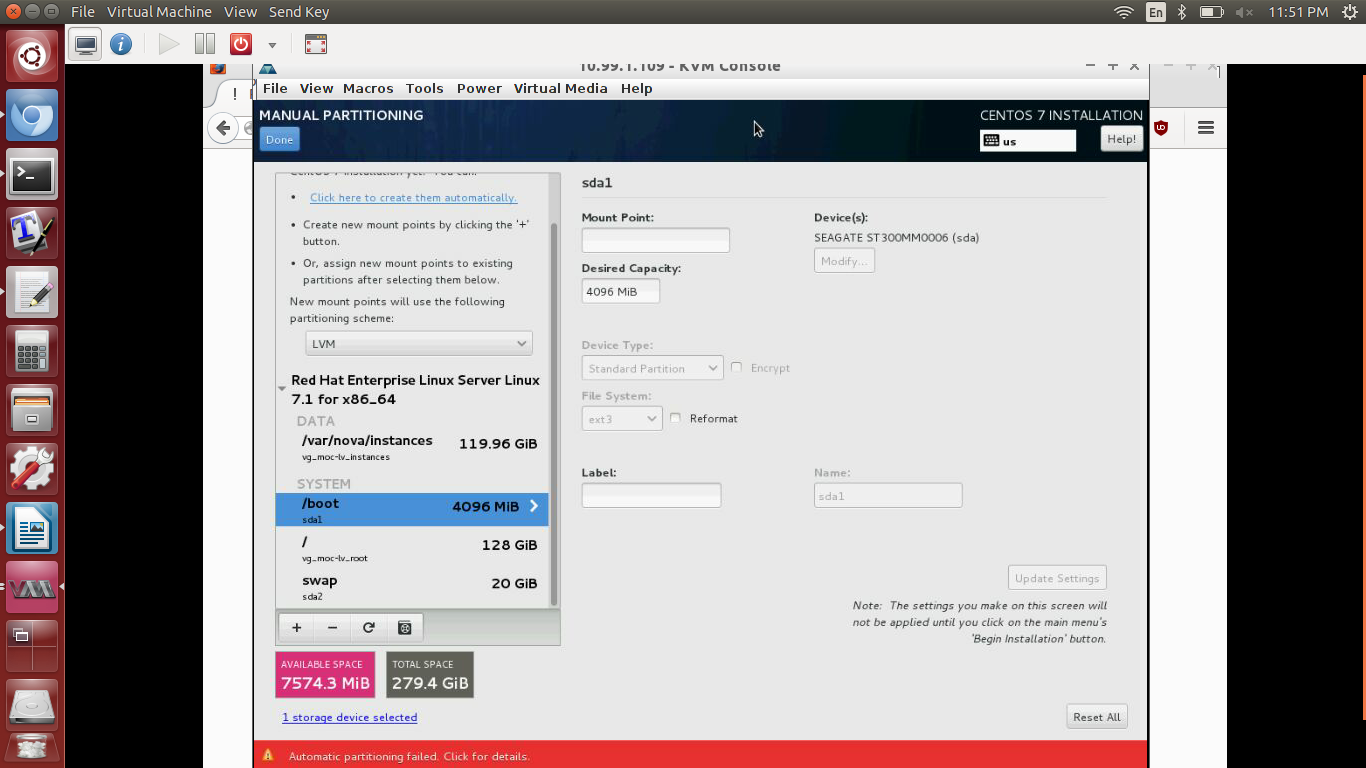The height and width of the screenshot is (768, 1366).
Task: Click the arrow on the /boot row
Action: pos(534,506)
